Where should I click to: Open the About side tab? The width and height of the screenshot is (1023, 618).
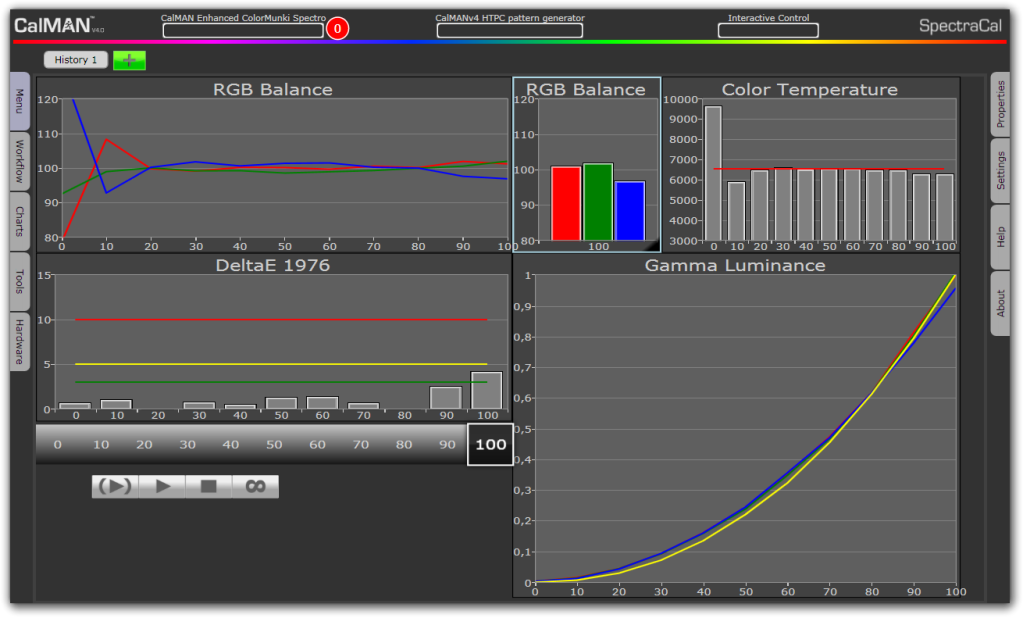[x=1000, y=303]
